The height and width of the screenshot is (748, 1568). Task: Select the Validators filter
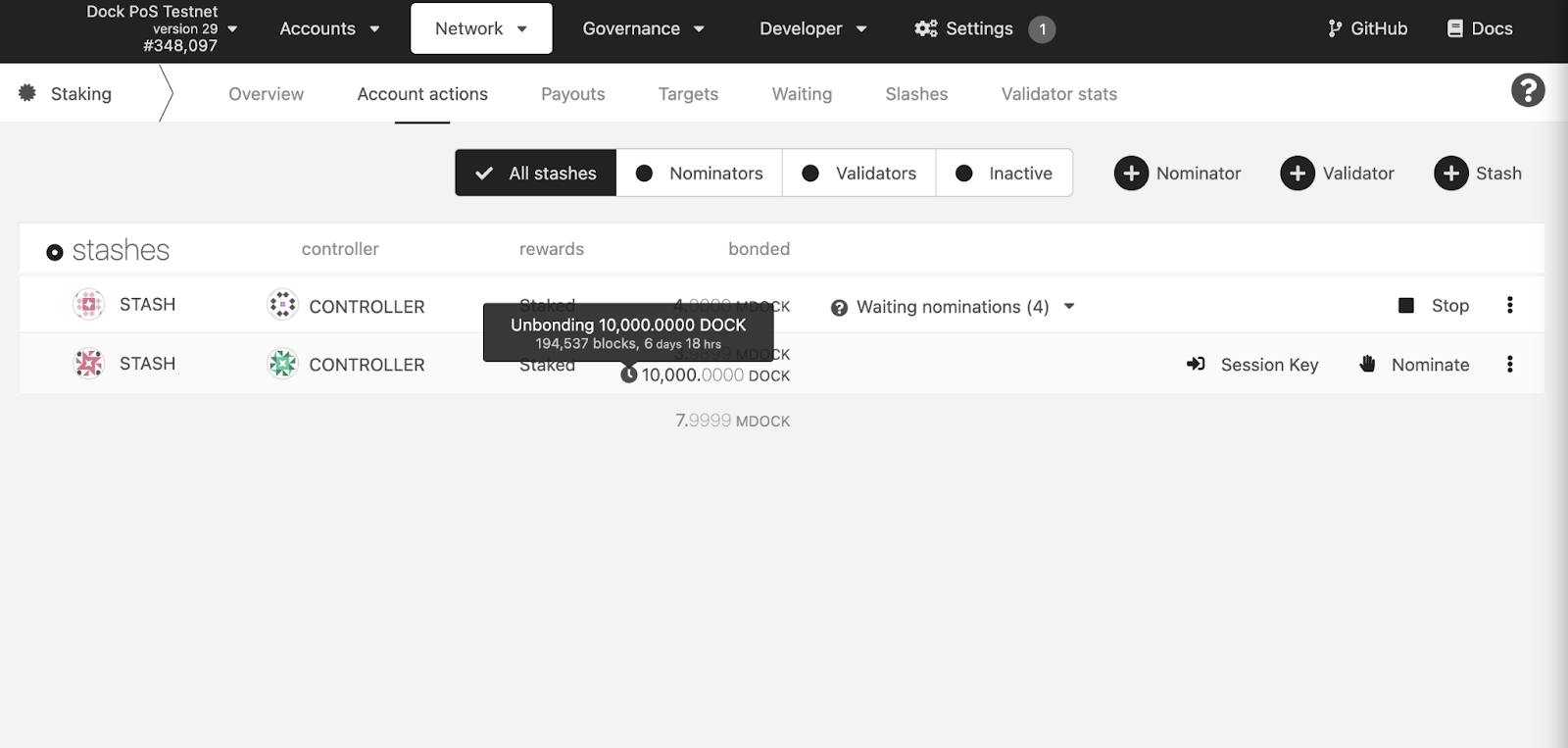pyautogui.click(x=859, y=173)
